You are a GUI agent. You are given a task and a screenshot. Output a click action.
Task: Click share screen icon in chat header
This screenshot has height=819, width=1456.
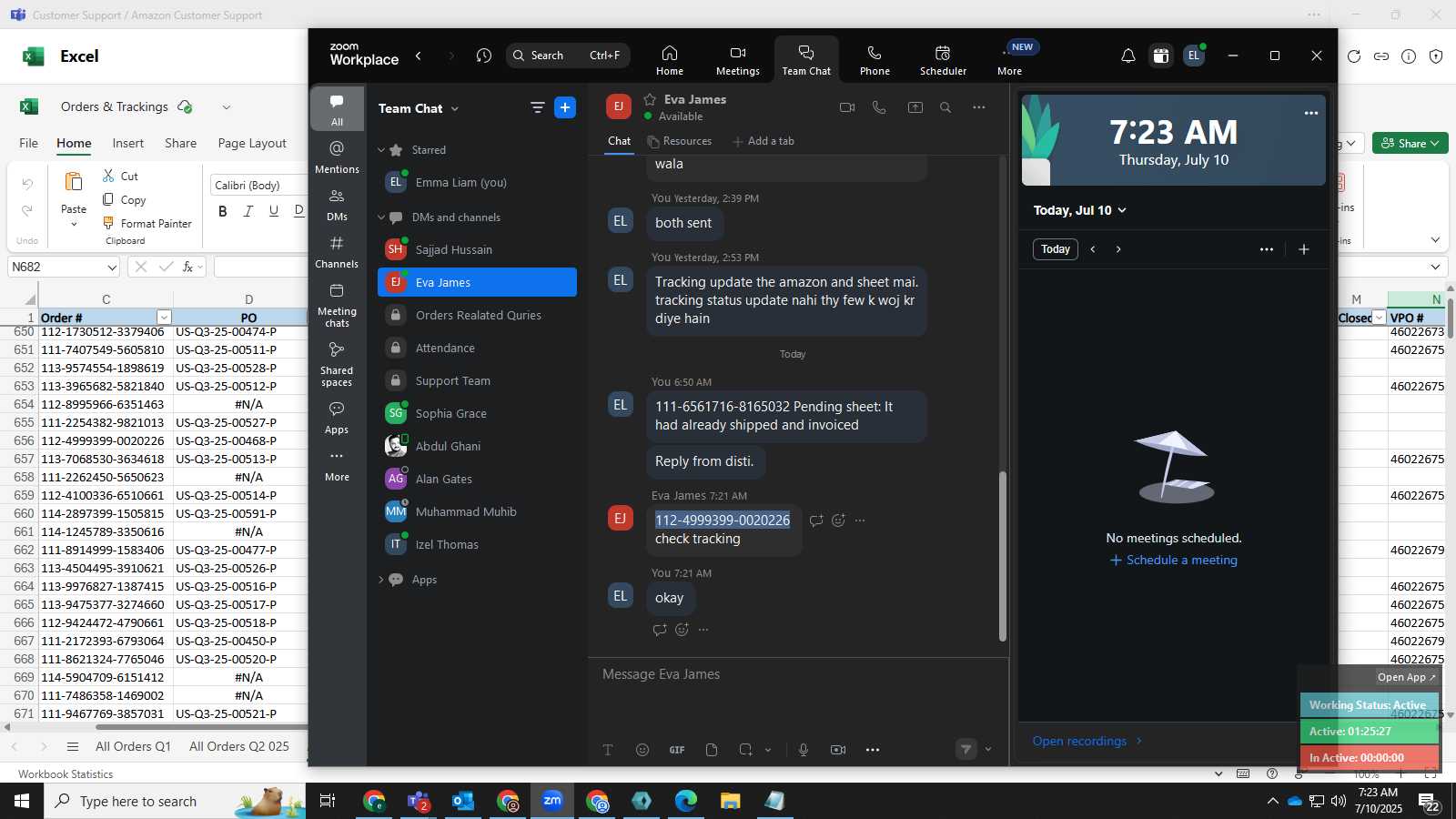coord(915,107)
